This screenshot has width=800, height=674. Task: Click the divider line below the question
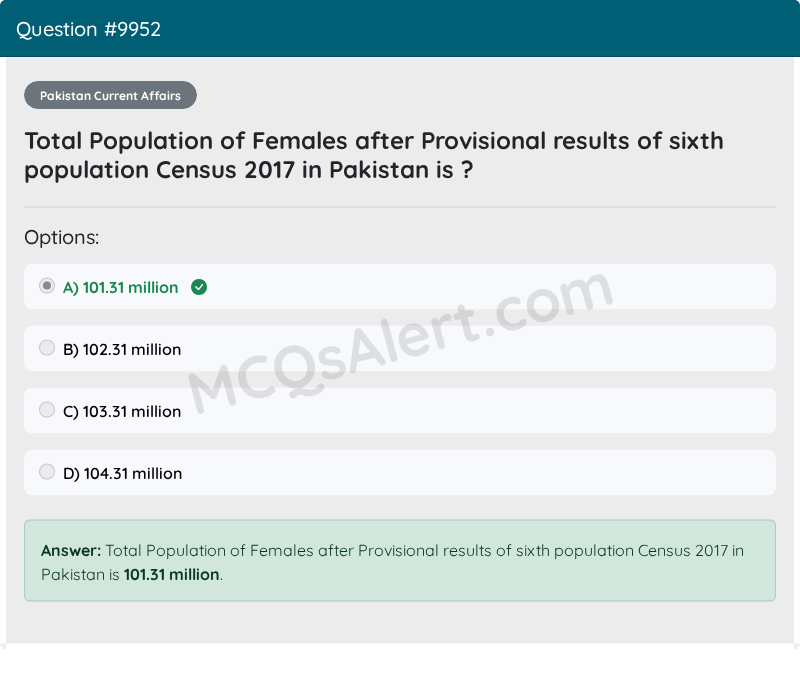(400, 207)
